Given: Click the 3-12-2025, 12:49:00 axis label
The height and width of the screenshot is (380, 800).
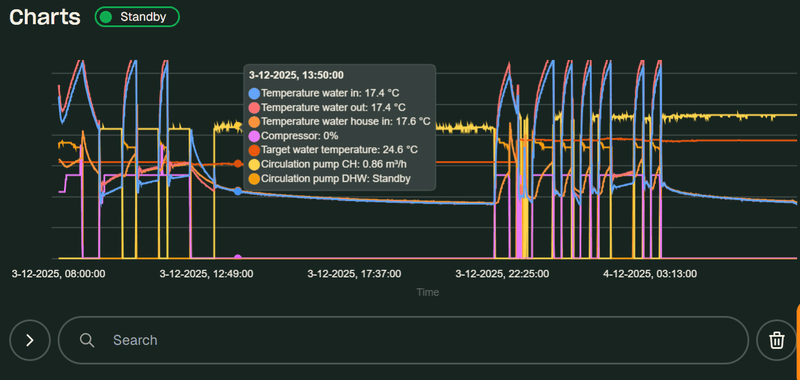Looking at the screenshot, I should coord(206,274).
